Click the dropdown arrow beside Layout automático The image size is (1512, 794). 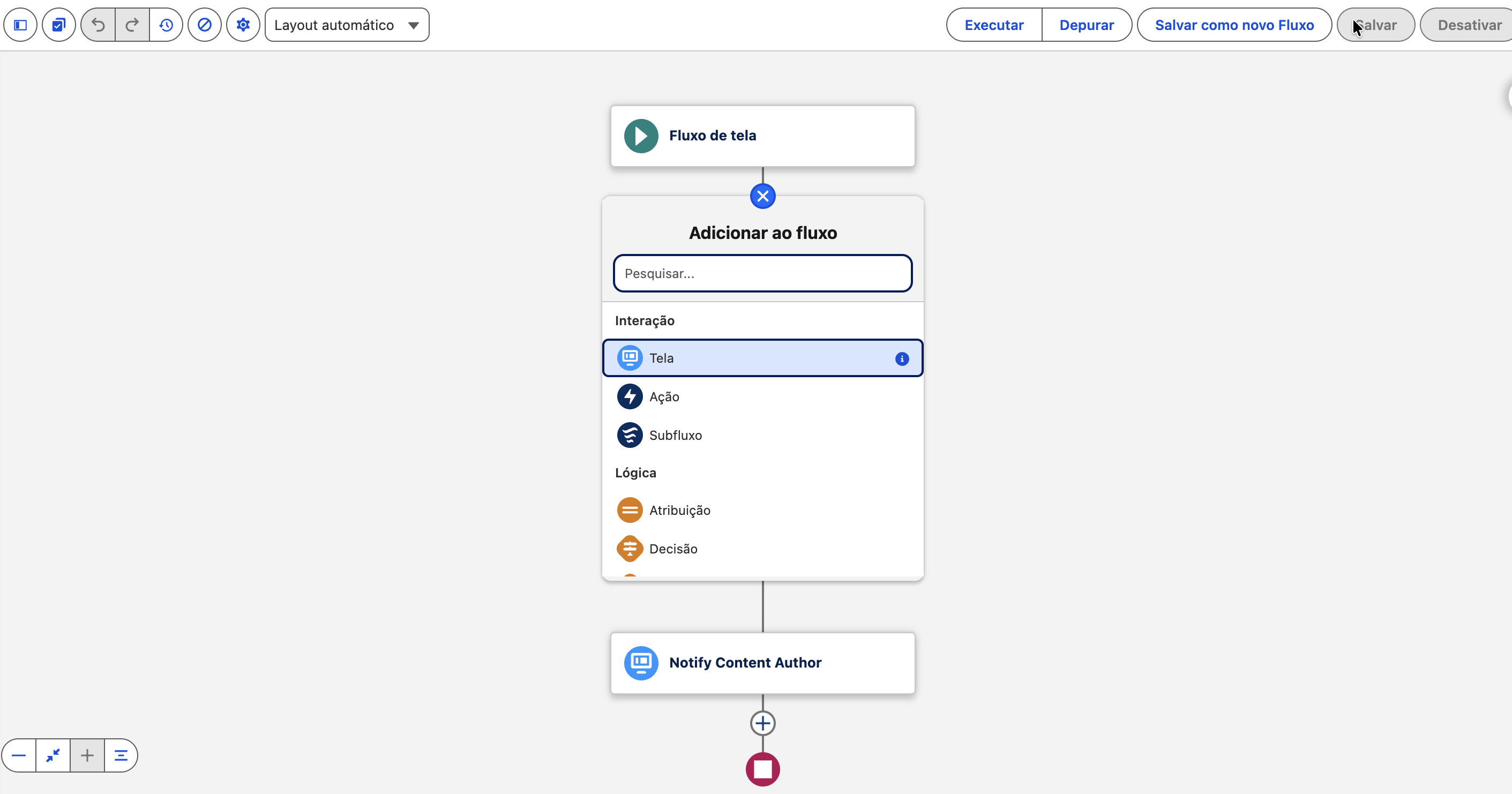tap(413, 25)
